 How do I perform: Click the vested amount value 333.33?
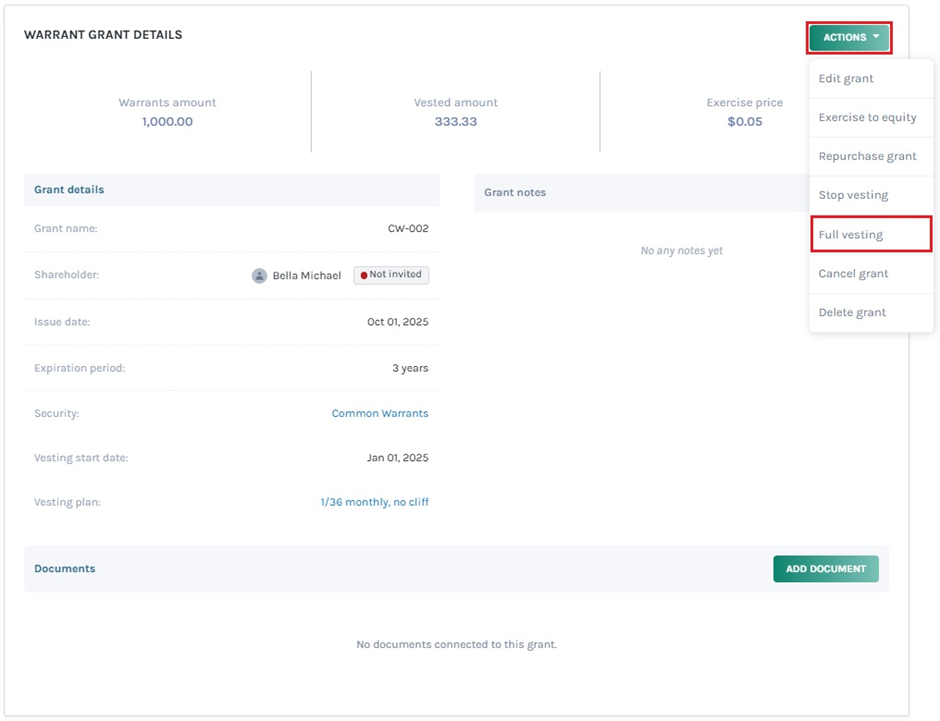455,122
